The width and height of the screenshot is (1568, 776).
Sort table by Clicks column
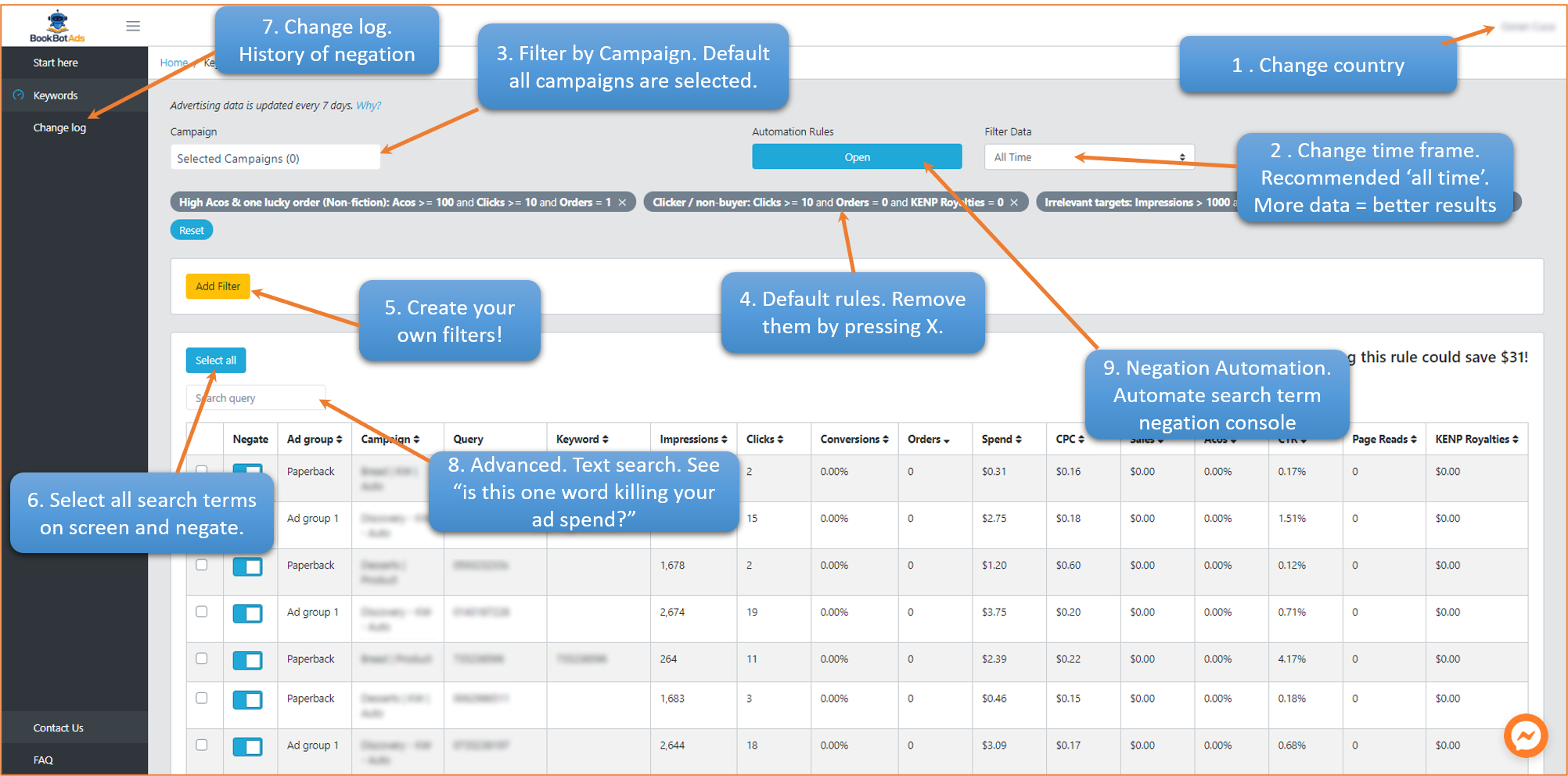click(764, 440)
